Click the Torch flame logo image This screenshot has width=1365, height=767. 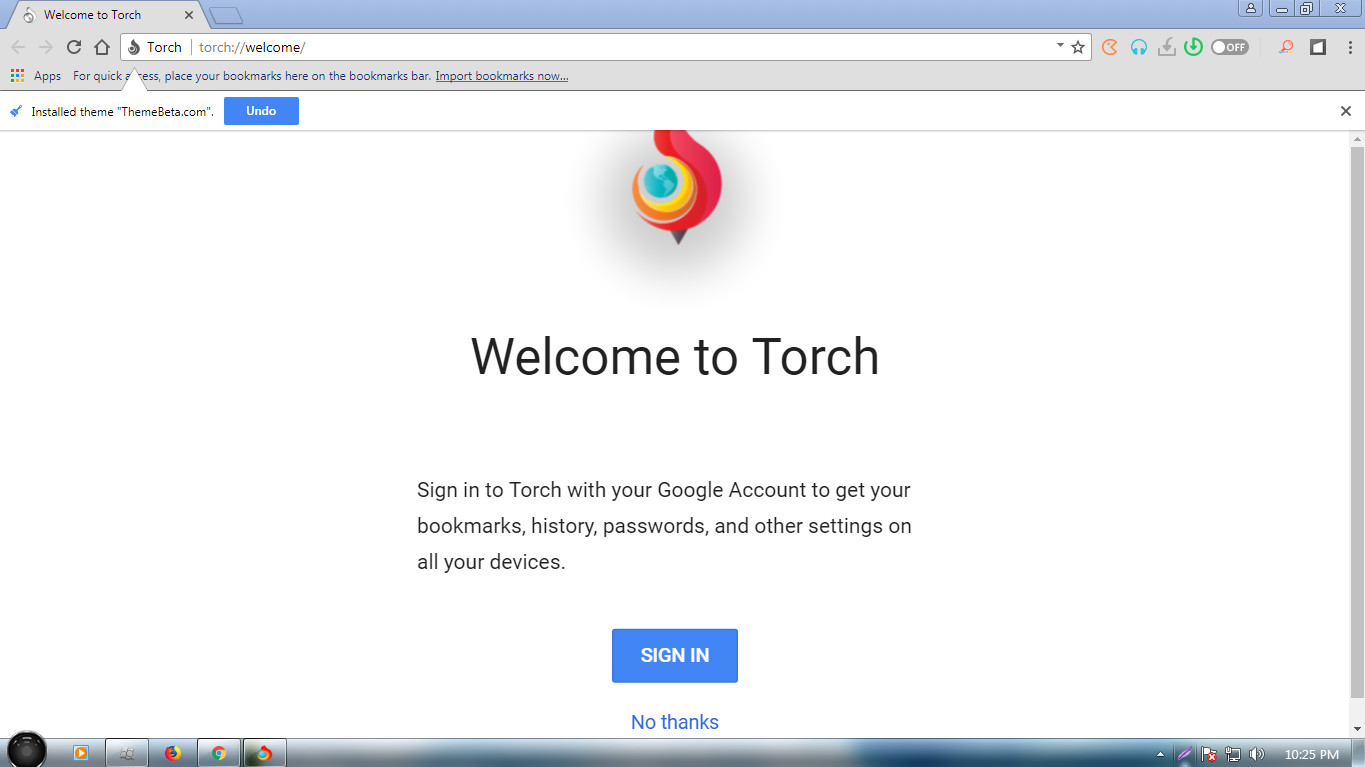pos(676,188)
